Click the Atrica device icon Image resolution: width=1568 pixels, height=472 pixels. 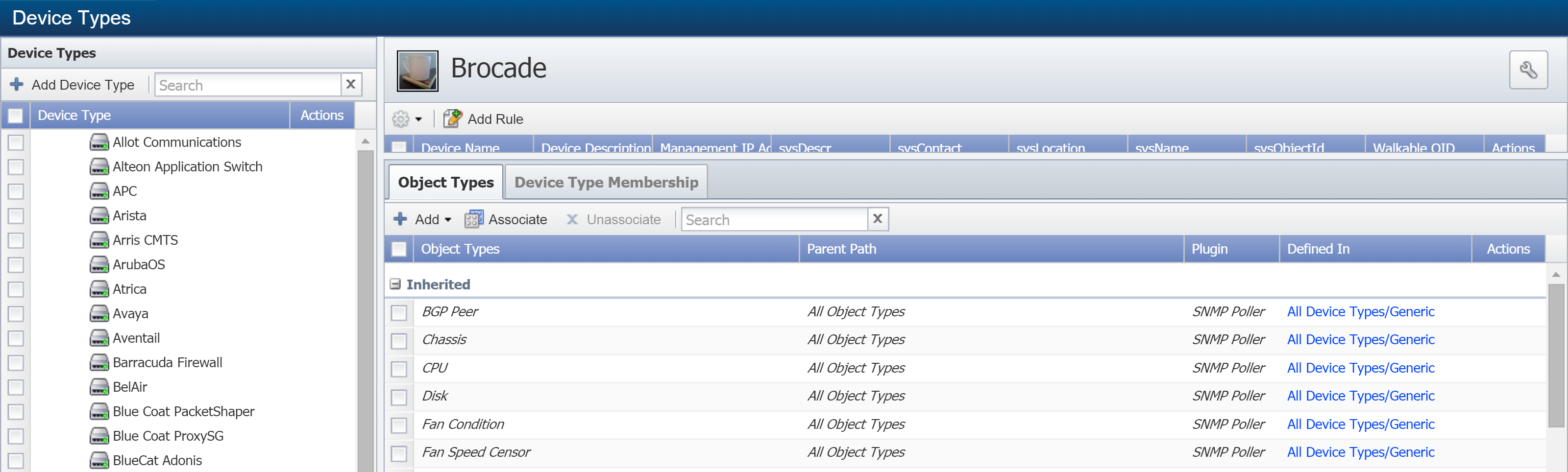(99, 289)
